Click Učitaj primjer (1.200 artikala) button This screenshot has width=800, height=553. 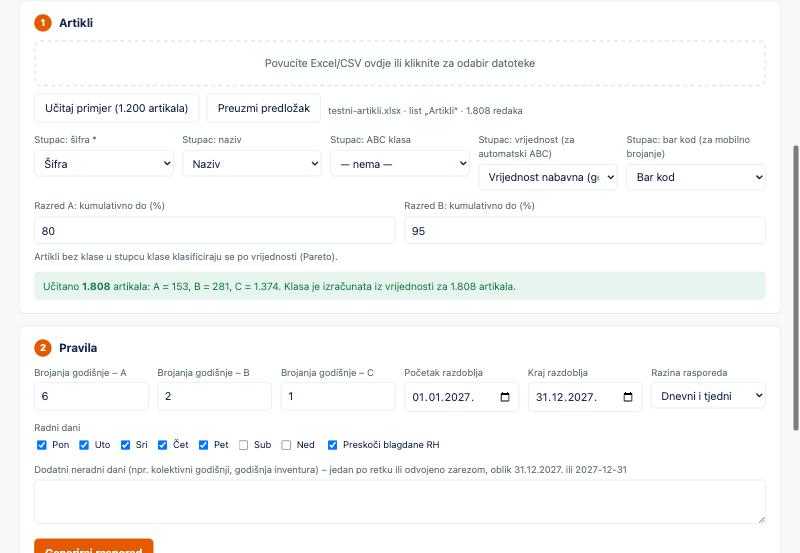pyautogui.click(x=116, y=108)
